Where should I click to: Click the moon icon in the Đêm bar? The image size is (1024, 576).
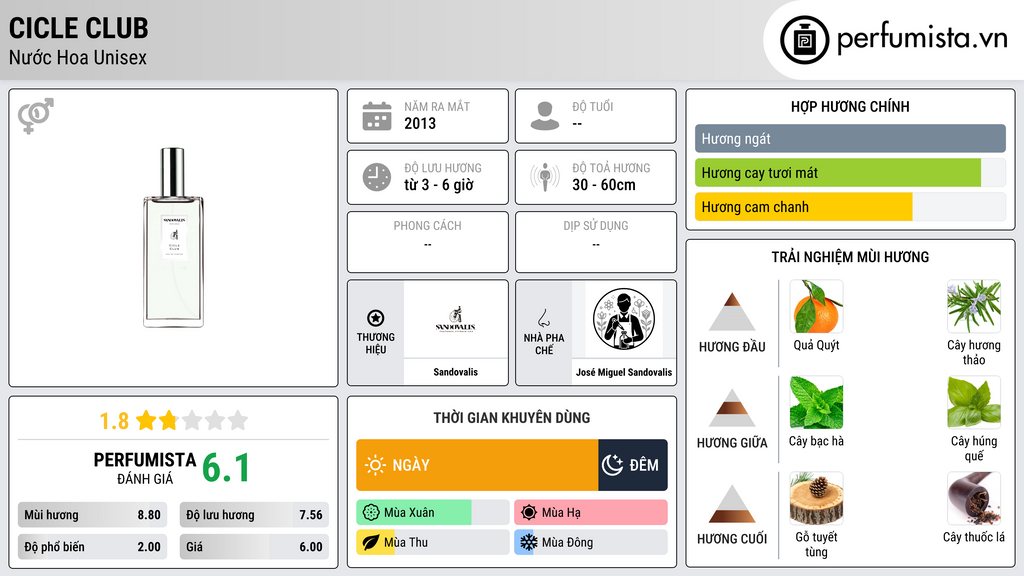pyautogui.click(x=612, y=465)
